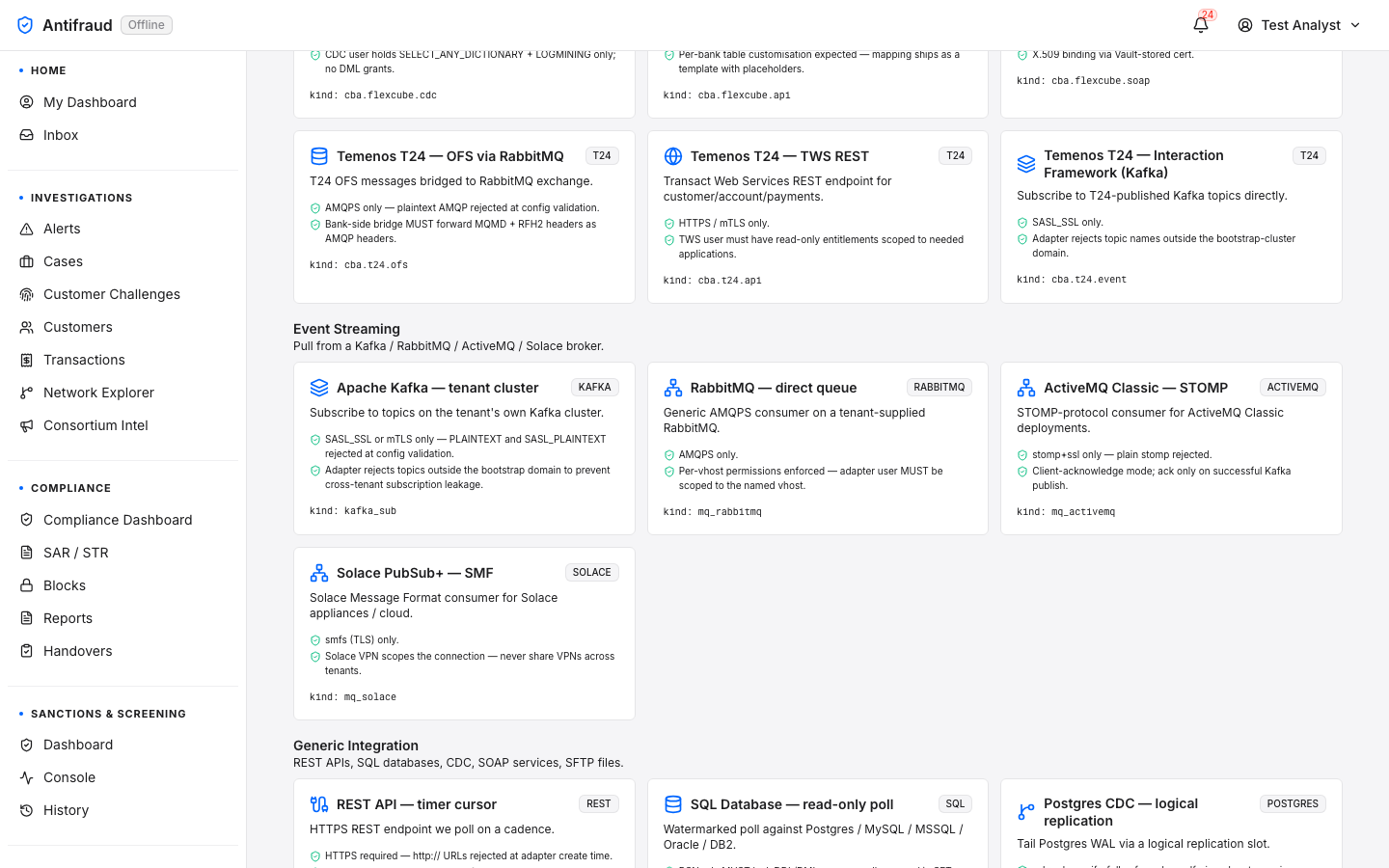Open the notifications bell
The width and height of the screenshot is (1389, 868).
(x=1201, y=25)
